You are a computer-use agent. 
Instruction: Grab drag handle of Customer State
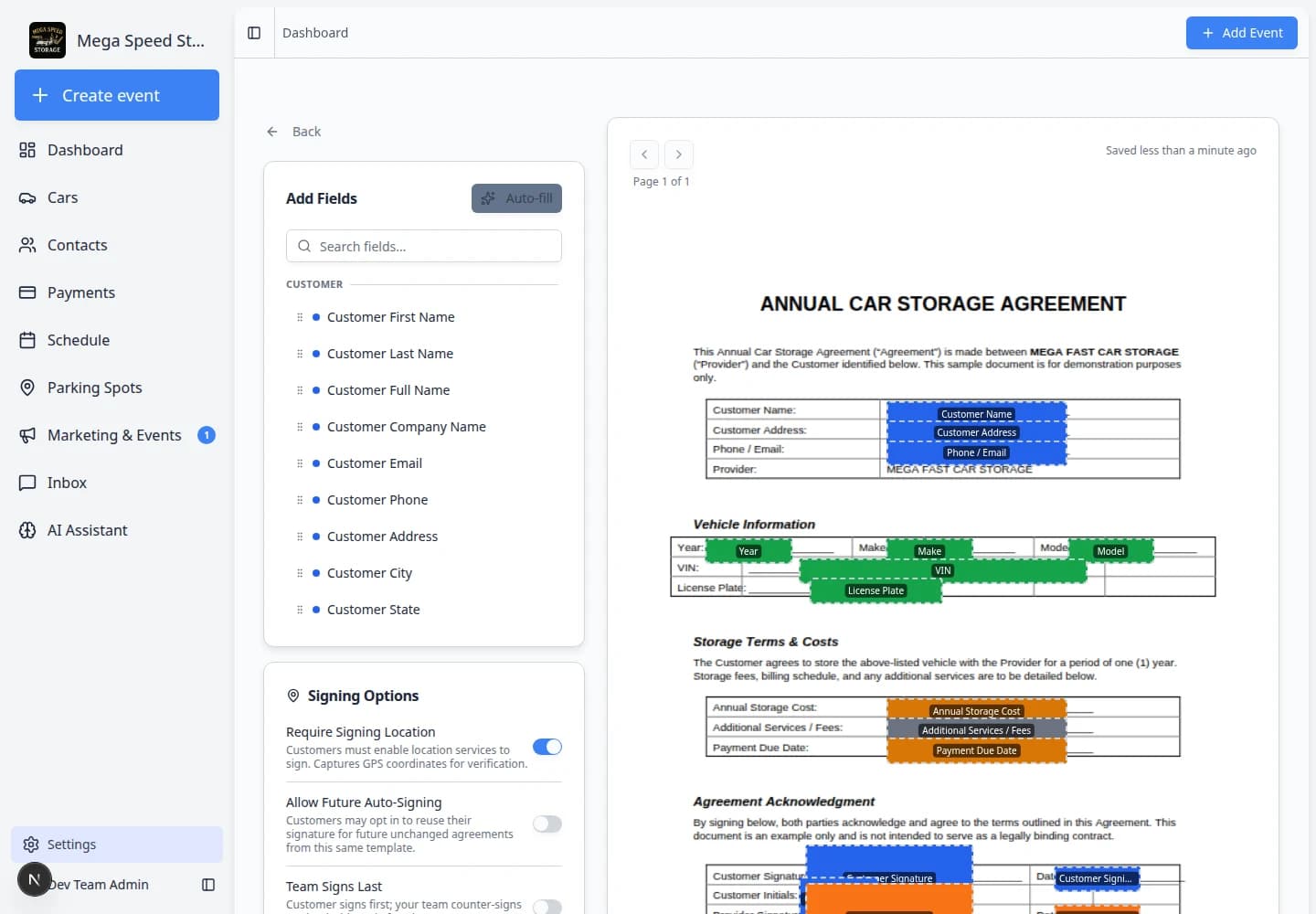click(300, 610)
